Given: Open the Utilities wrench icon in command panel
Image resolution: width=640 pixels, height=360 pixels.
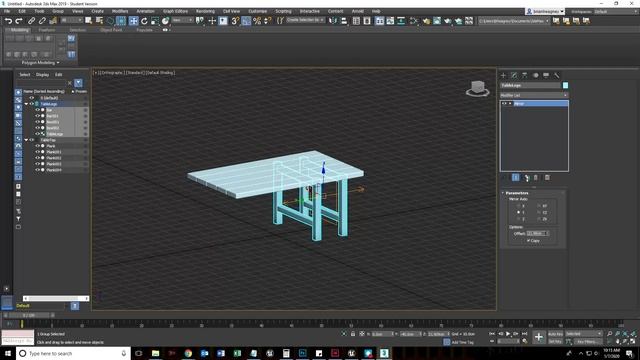Looking at the screenshot, I should pyautogui.click(x=556, y=76).
